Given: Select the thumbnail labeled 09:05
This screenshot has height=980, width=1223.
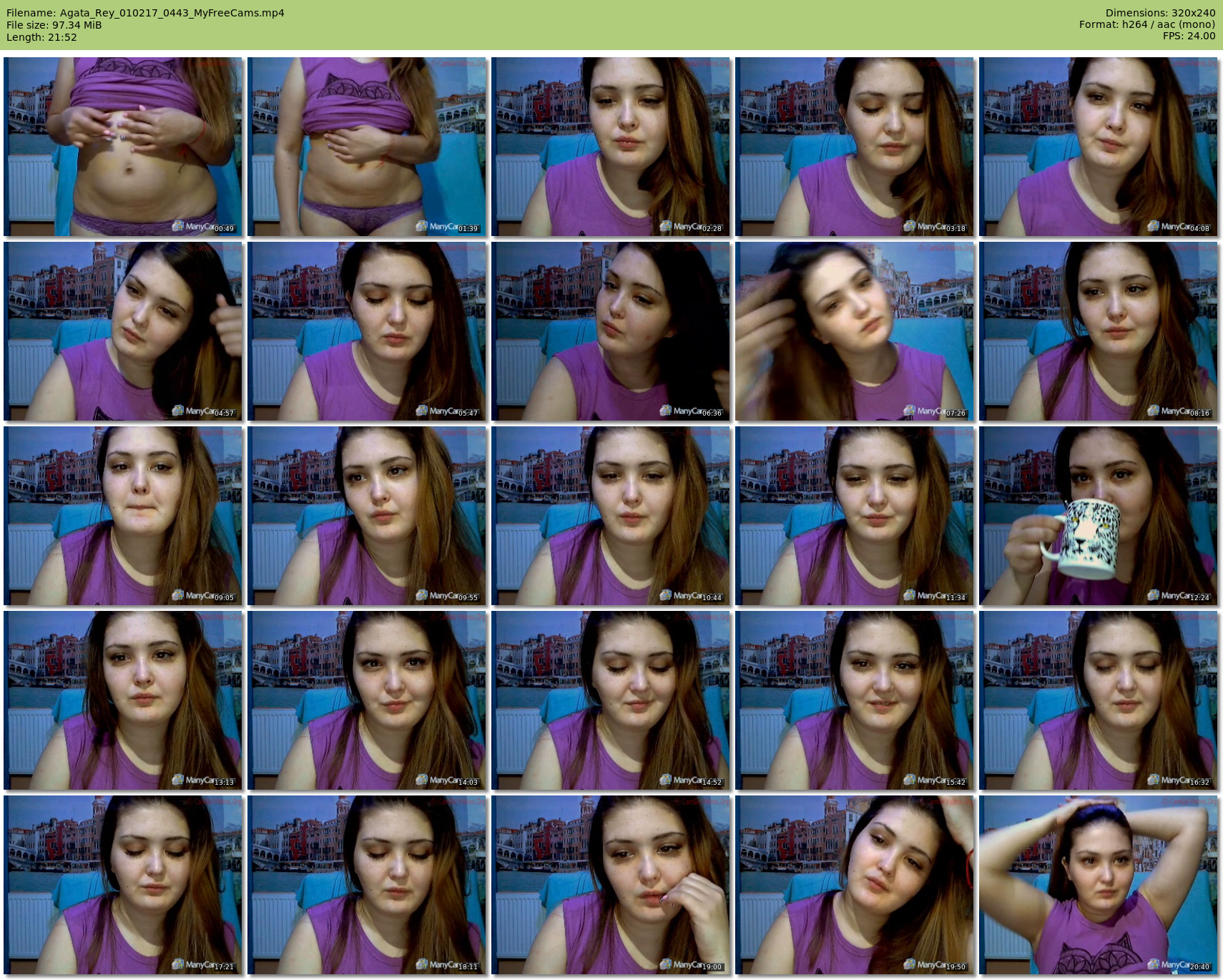Looking at the screenshot, I should pyautogui.click(x=123, y=516).
